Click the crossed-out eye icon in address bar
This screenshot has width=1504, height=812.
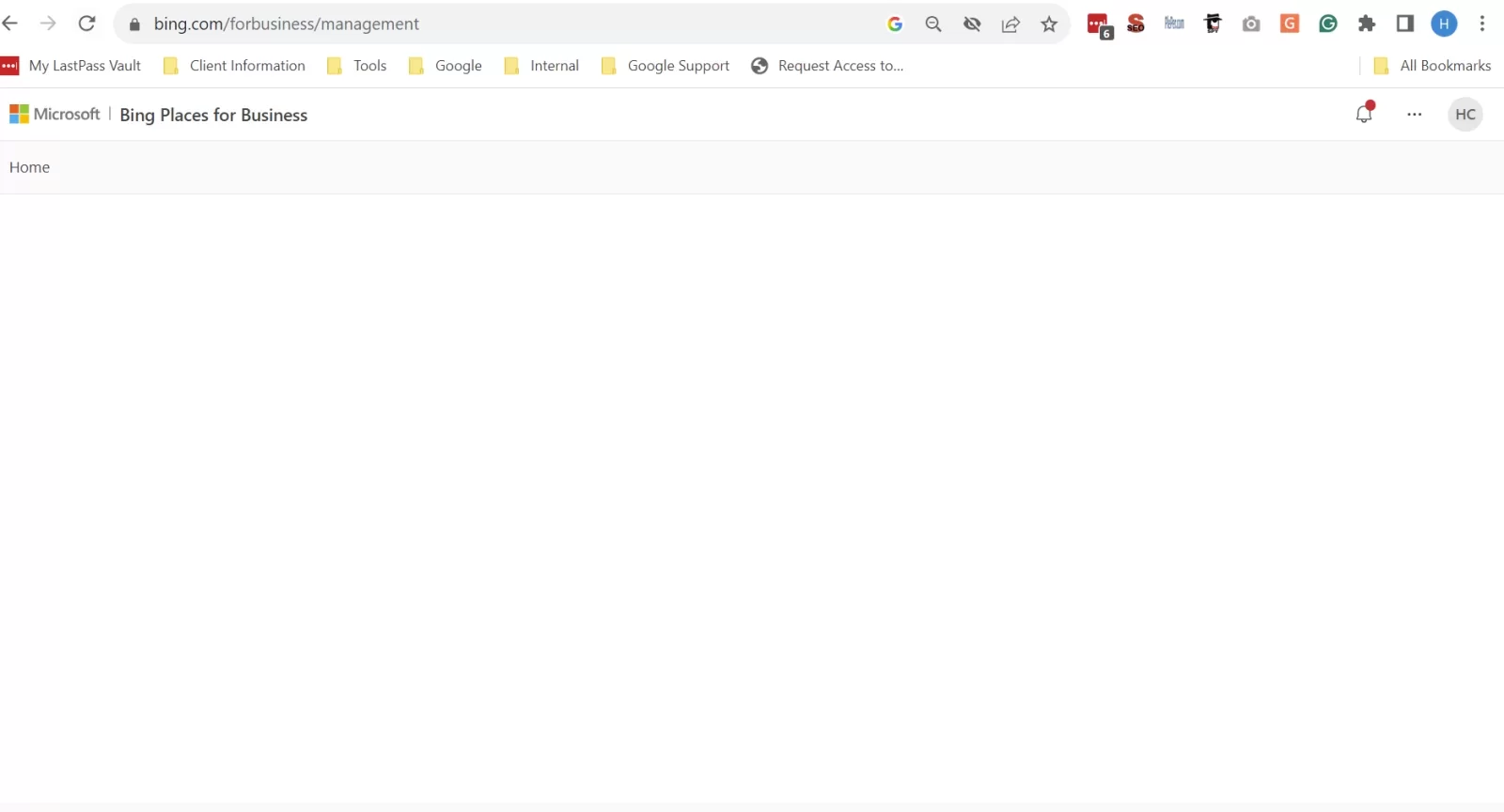(x=972, y=24)
